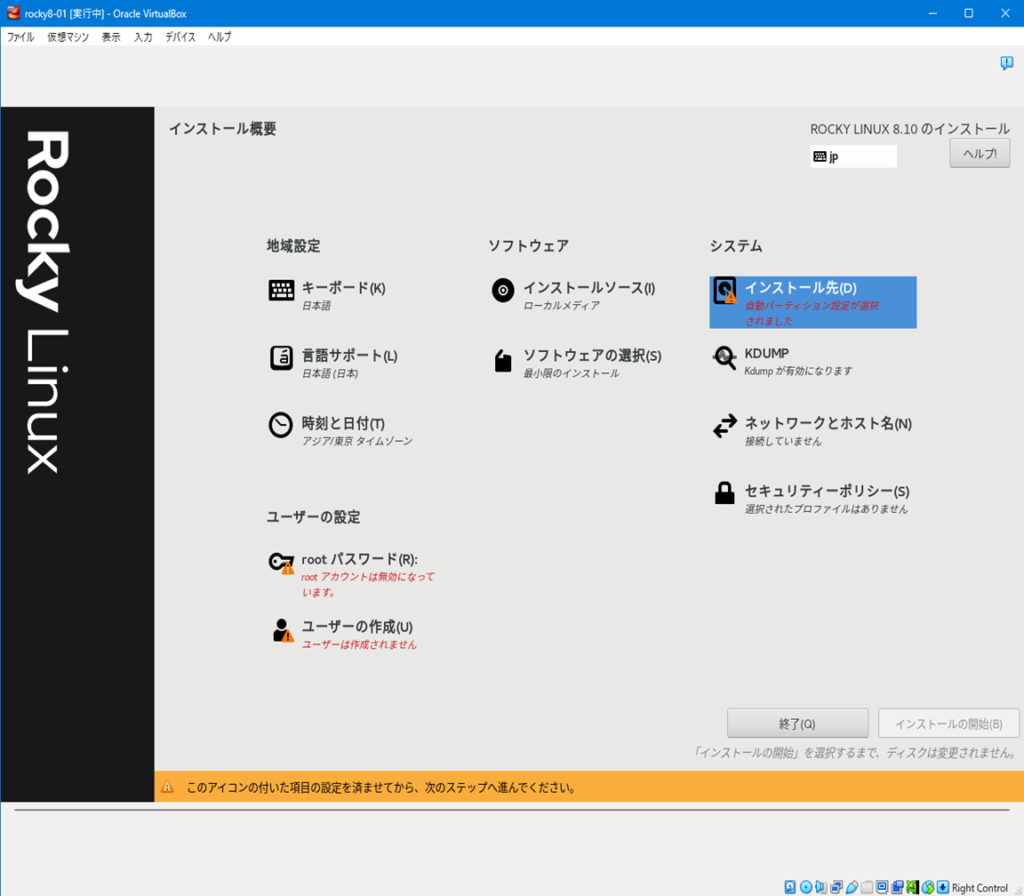Click network adapters status bar icon
The image size is (1024, 896).
coord(837,887)
